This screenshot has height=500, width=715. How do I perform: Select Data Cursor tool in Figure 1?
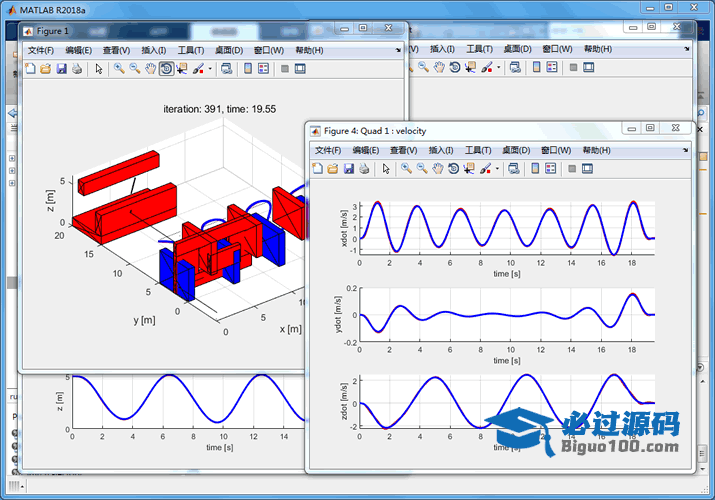(182, 69)
